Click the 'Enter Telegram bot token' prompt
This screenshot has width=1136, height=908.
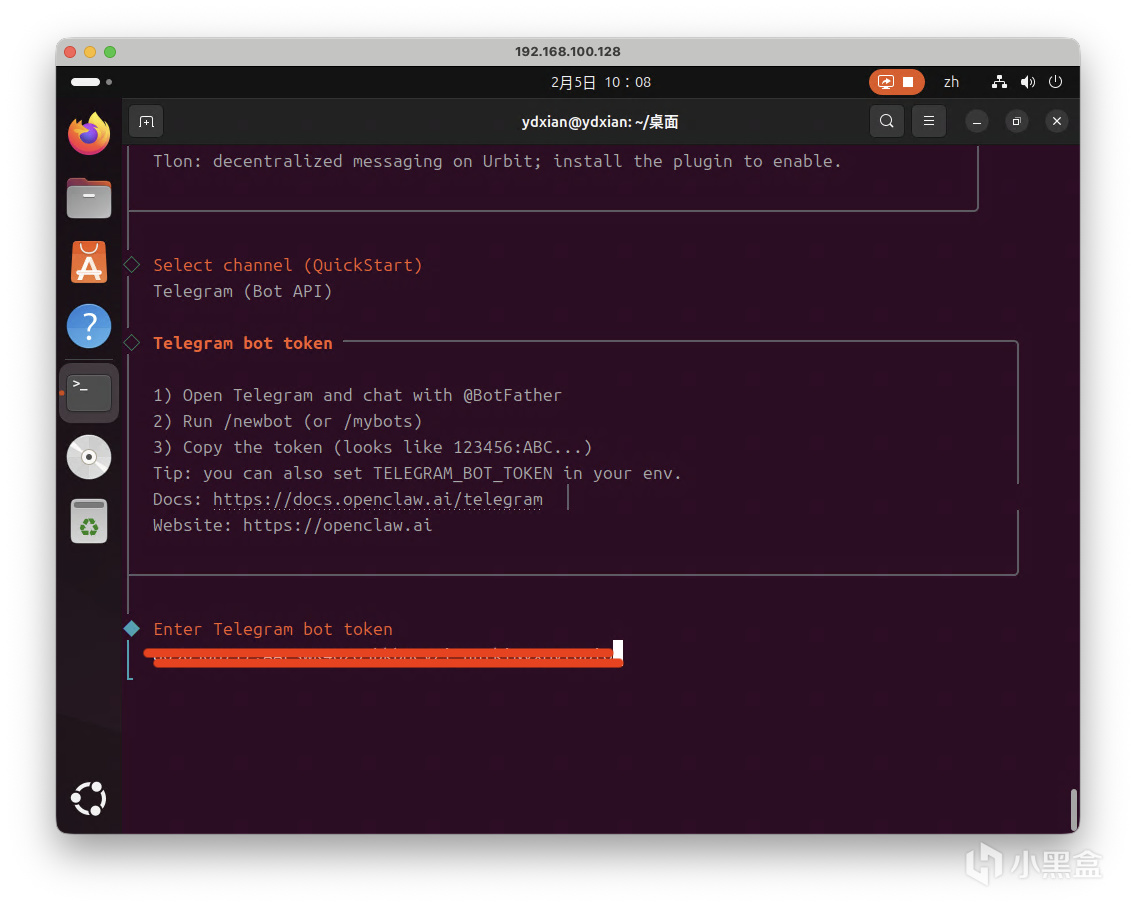click(x=273, y=630)
